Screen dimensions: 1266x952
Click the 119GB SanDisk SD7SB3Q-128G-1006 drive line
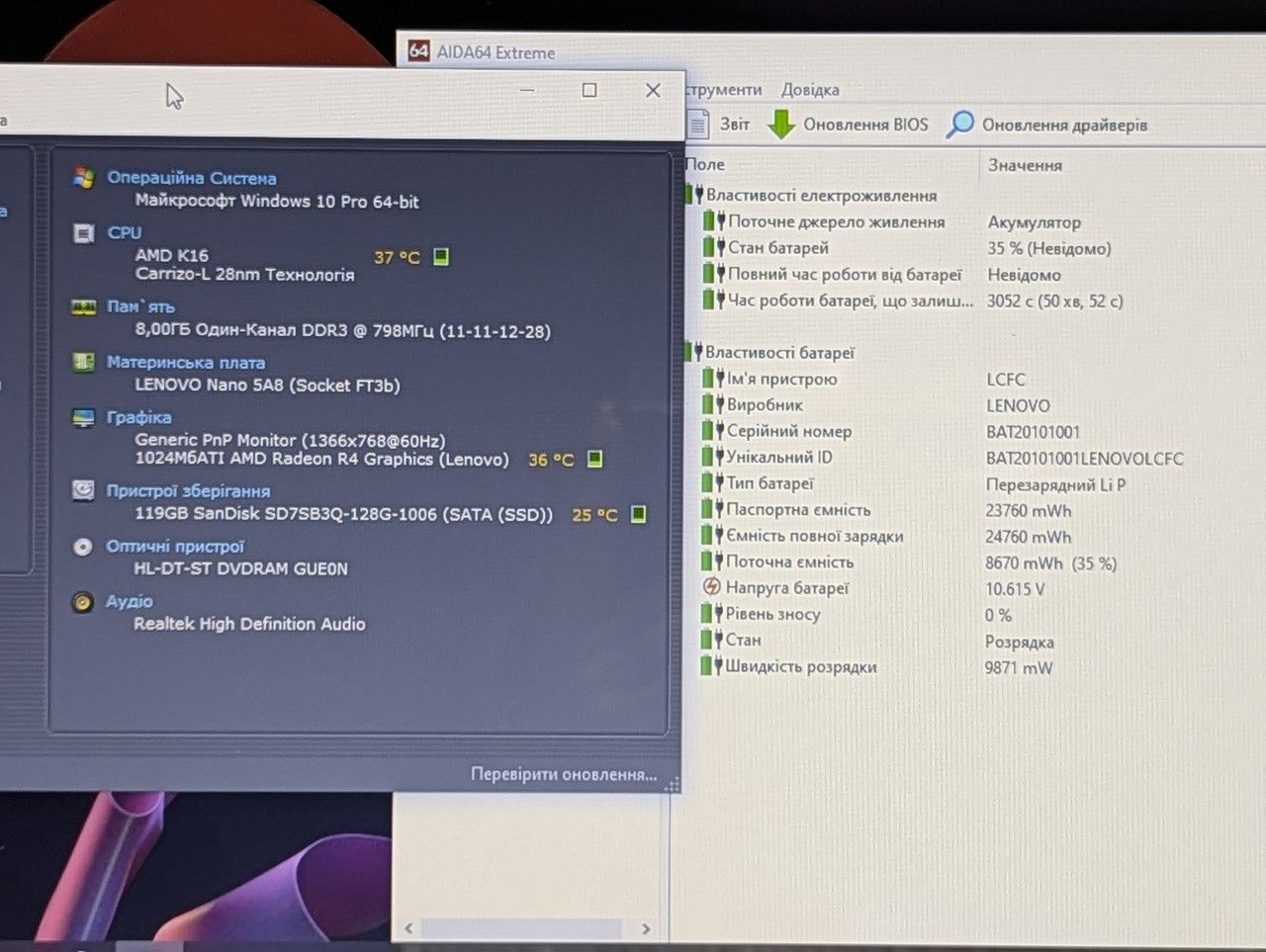pyautogui.click(x=343, y=514)
